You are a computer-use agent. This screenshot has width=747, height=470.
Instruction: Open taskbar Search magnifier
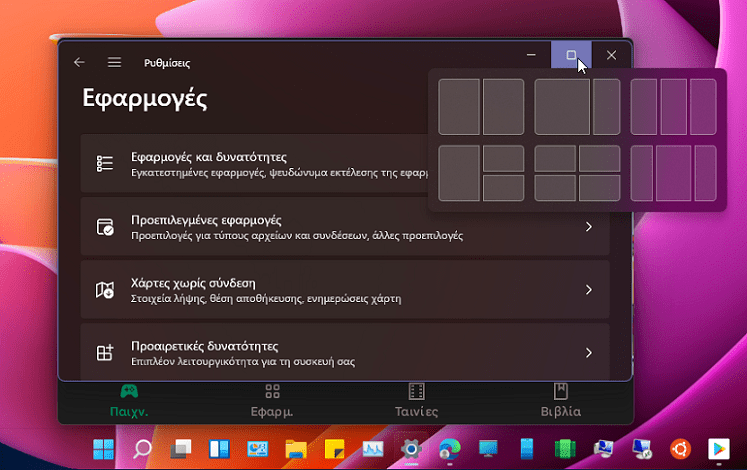pos(142,449)
